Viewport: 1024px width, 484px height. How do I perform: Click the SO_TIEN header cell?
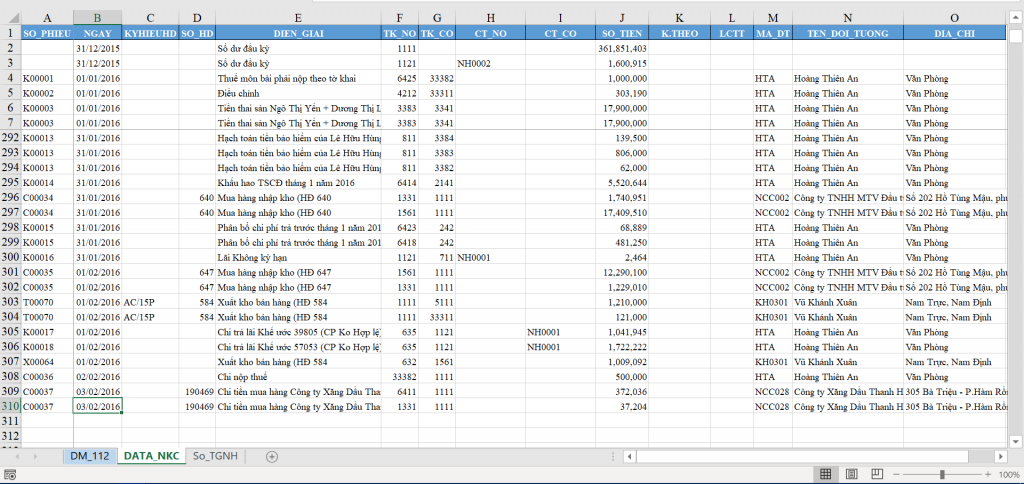pos(622,33)
